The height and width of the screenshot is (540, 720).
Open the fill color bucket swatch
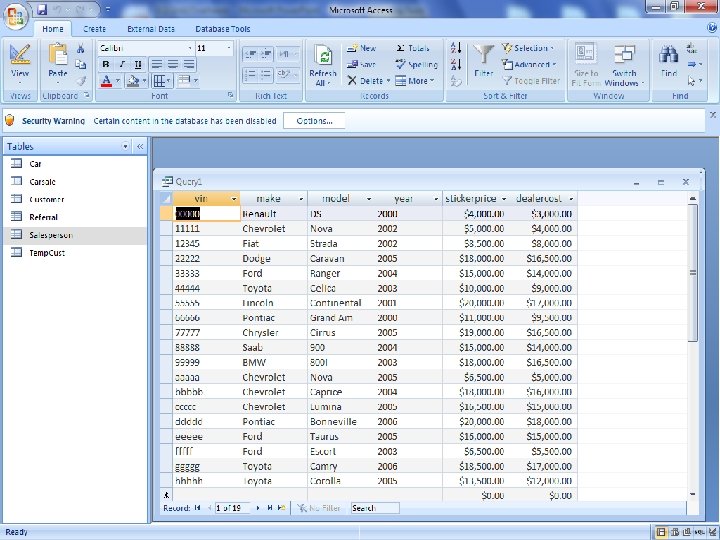[134, 81]
